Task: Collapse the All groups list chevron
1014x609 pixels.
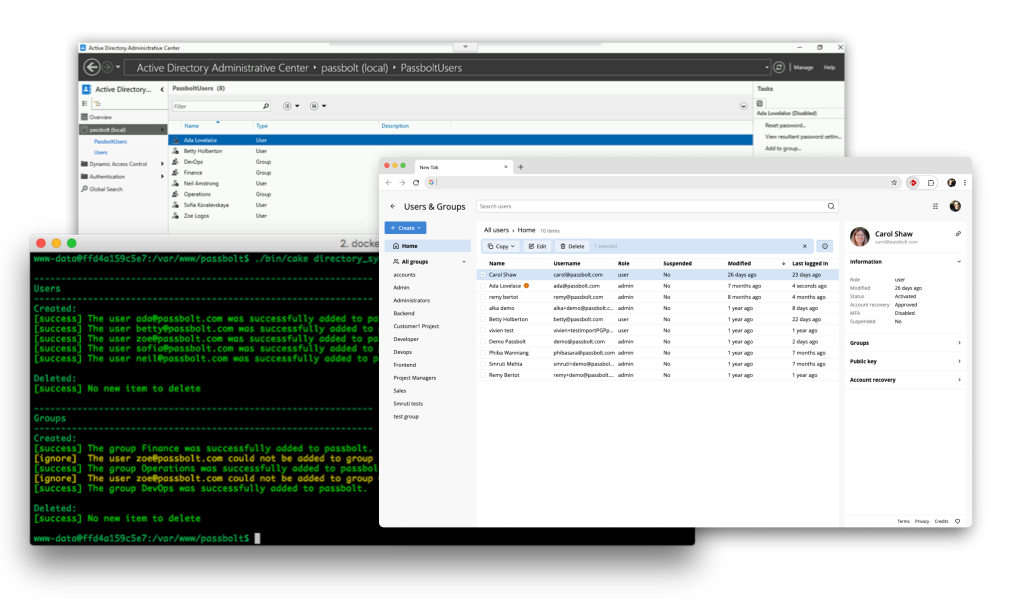Action: pyautogui.click(x=464, y=262)
